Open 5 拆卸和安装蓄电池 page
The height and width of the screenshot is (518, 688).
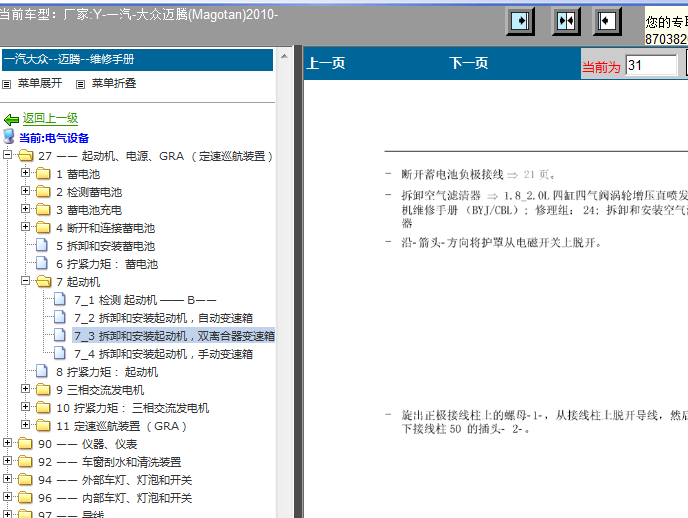click(x=105, y=246)
